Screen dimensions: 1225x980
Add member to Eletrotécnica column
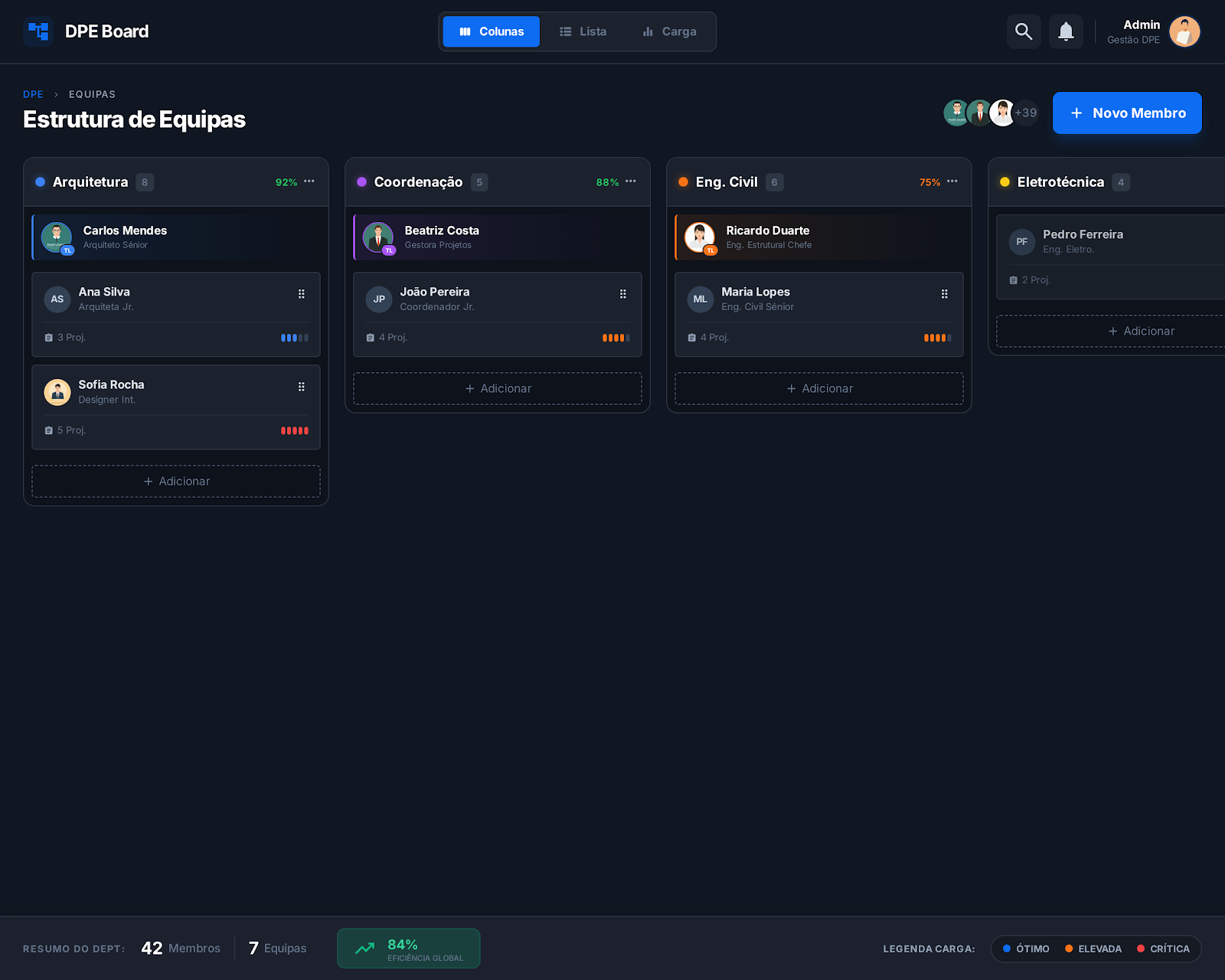pos(1110,332)
